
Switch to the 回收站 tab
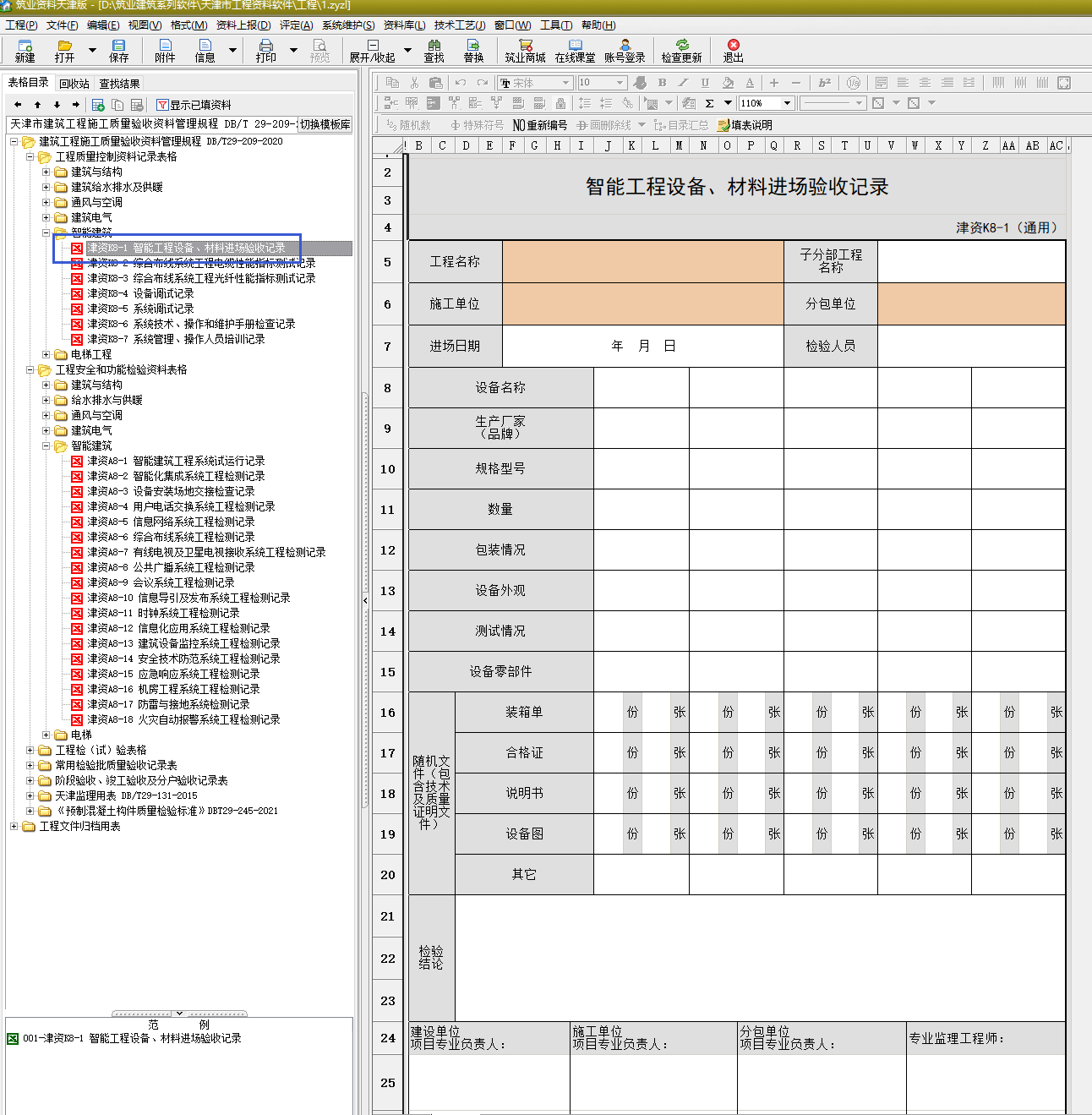[74, 84]
